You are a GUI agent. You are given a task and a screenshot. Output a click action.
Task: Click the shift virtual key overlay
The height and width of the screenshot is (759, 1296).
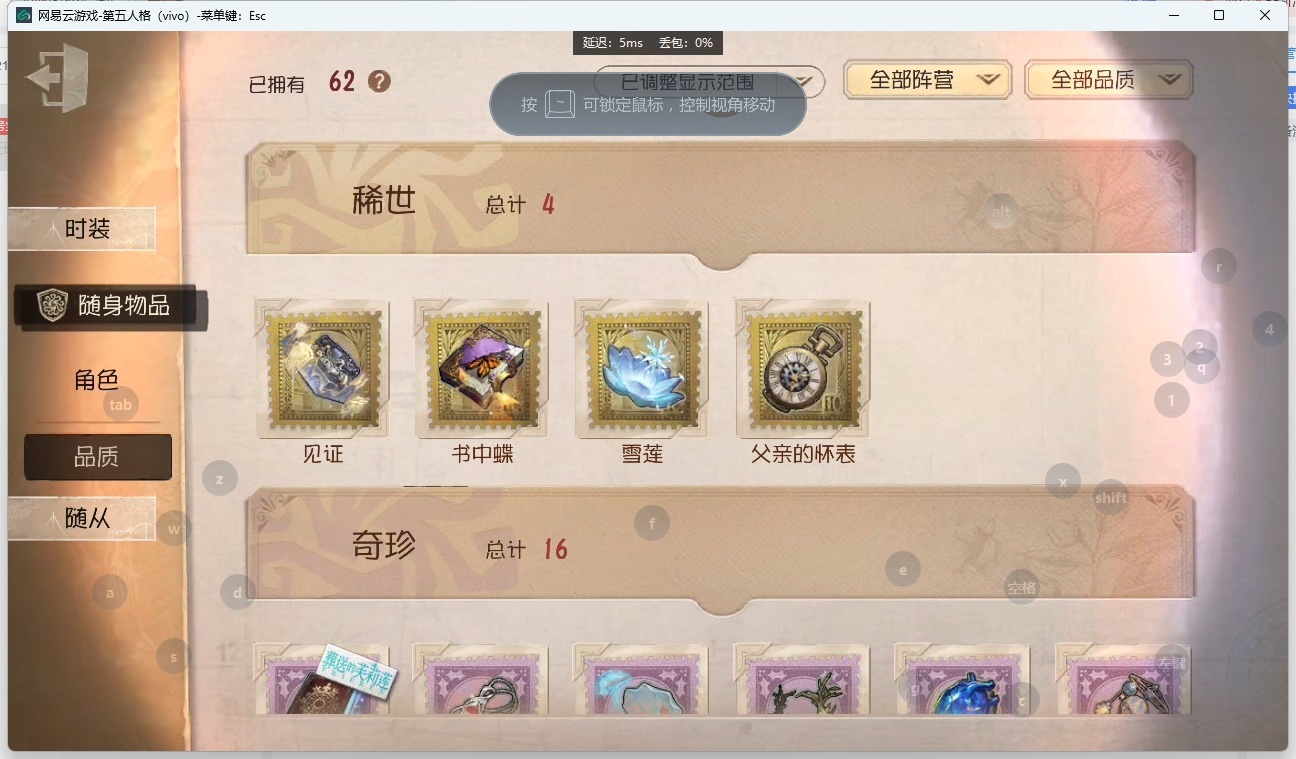[x=1111, y=497]
